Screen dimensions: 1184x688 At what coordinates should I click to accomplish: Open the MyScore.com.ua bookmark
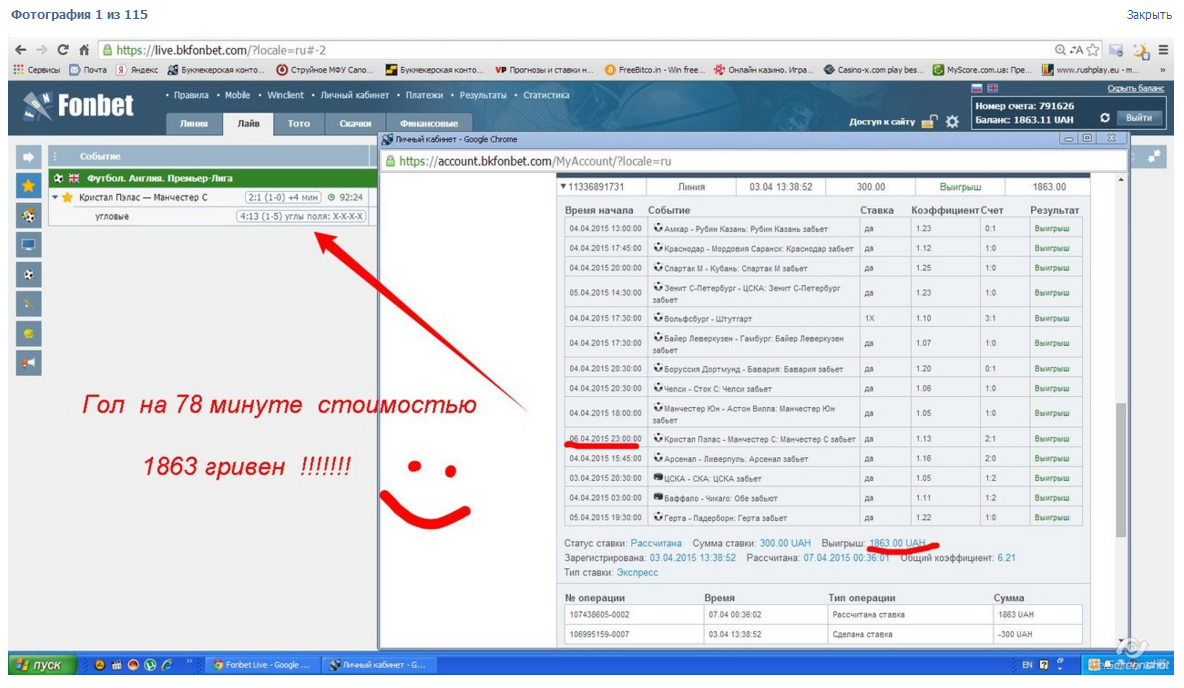coord(982,69)
